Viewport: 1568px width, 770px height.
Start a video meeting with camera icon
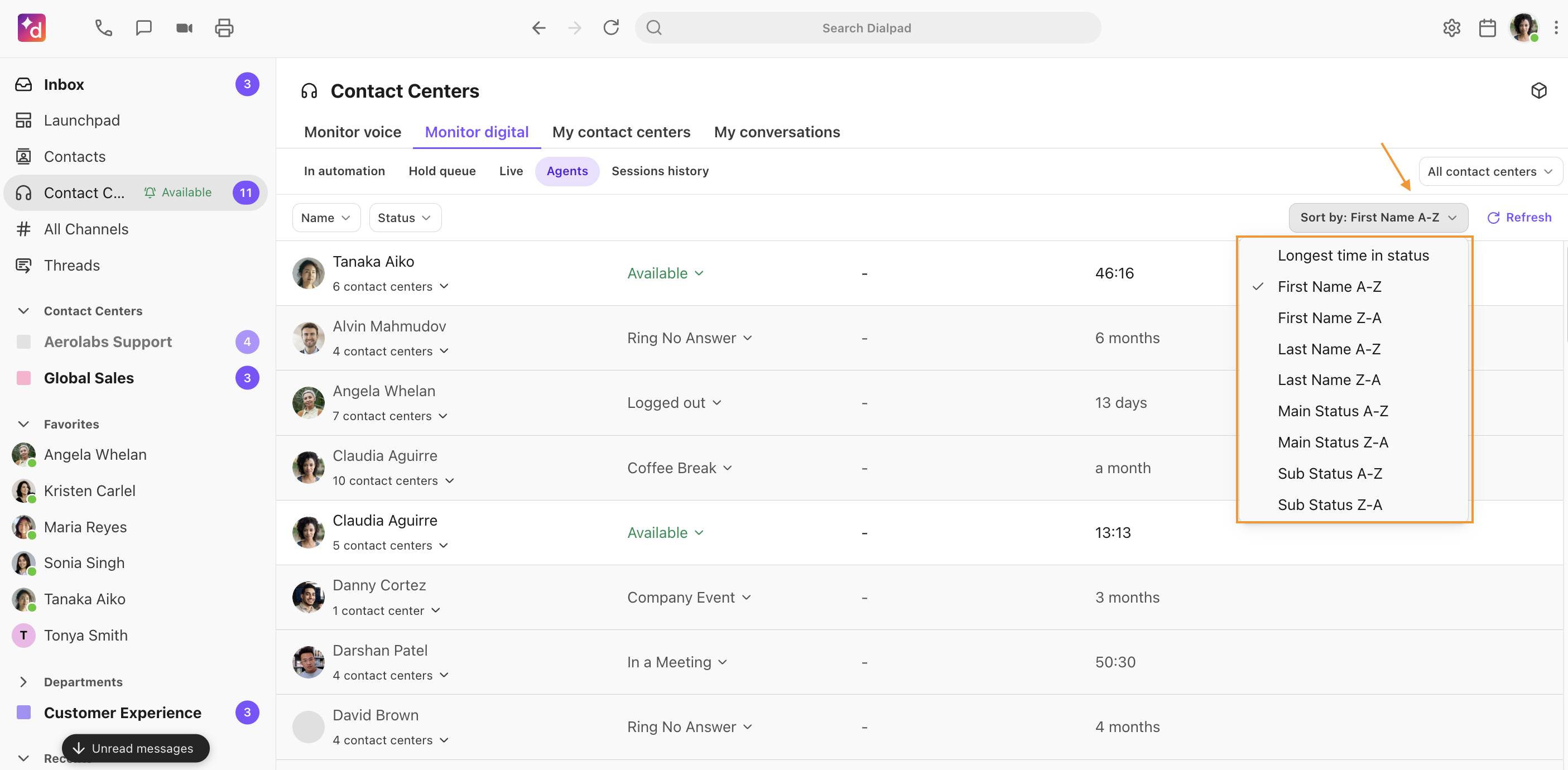185,28
